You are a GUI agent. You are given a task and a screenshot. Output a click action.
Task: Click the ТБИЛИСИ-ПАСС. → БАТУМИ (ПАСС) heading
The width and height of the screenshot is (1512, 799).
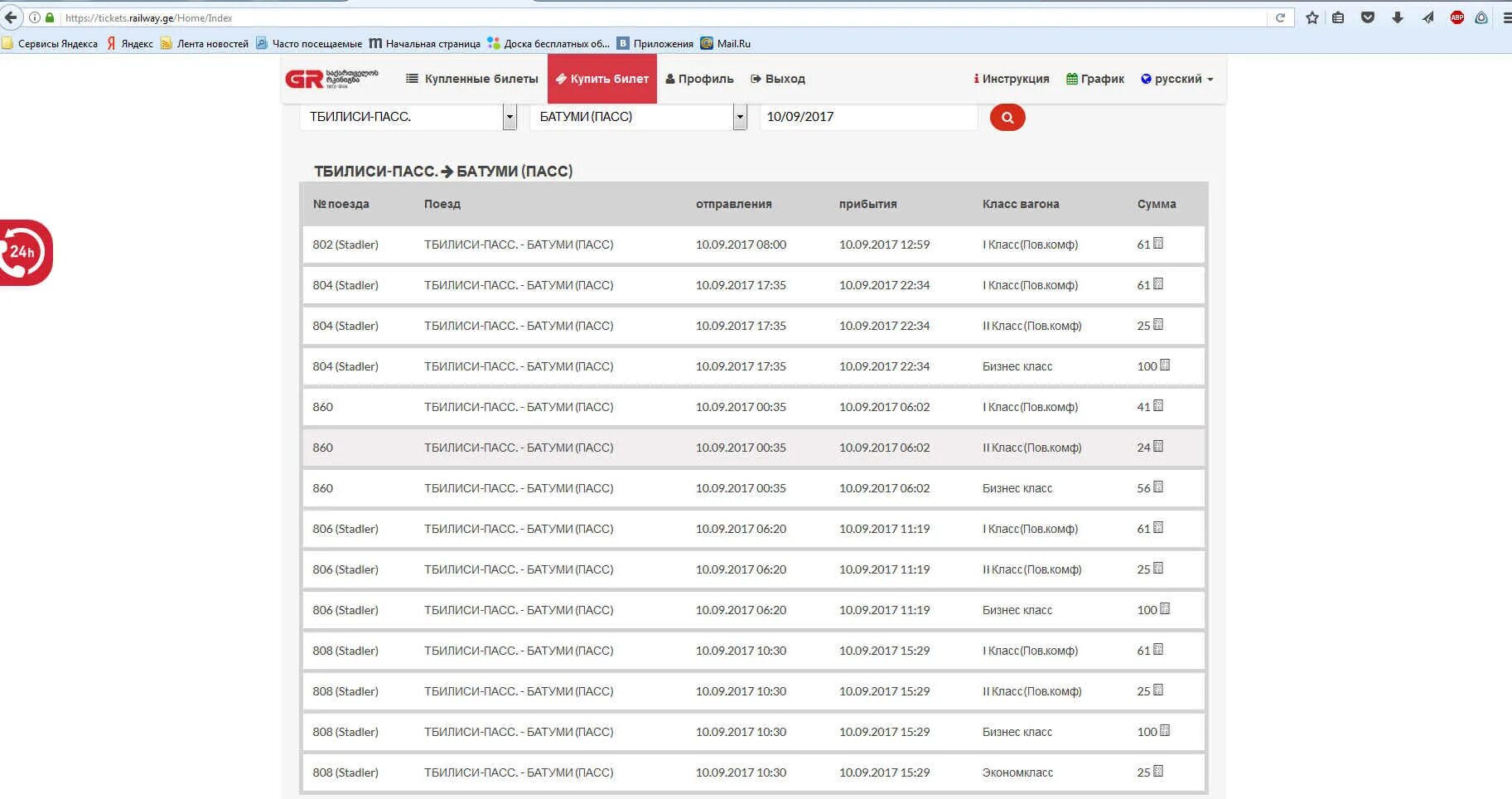443,172
